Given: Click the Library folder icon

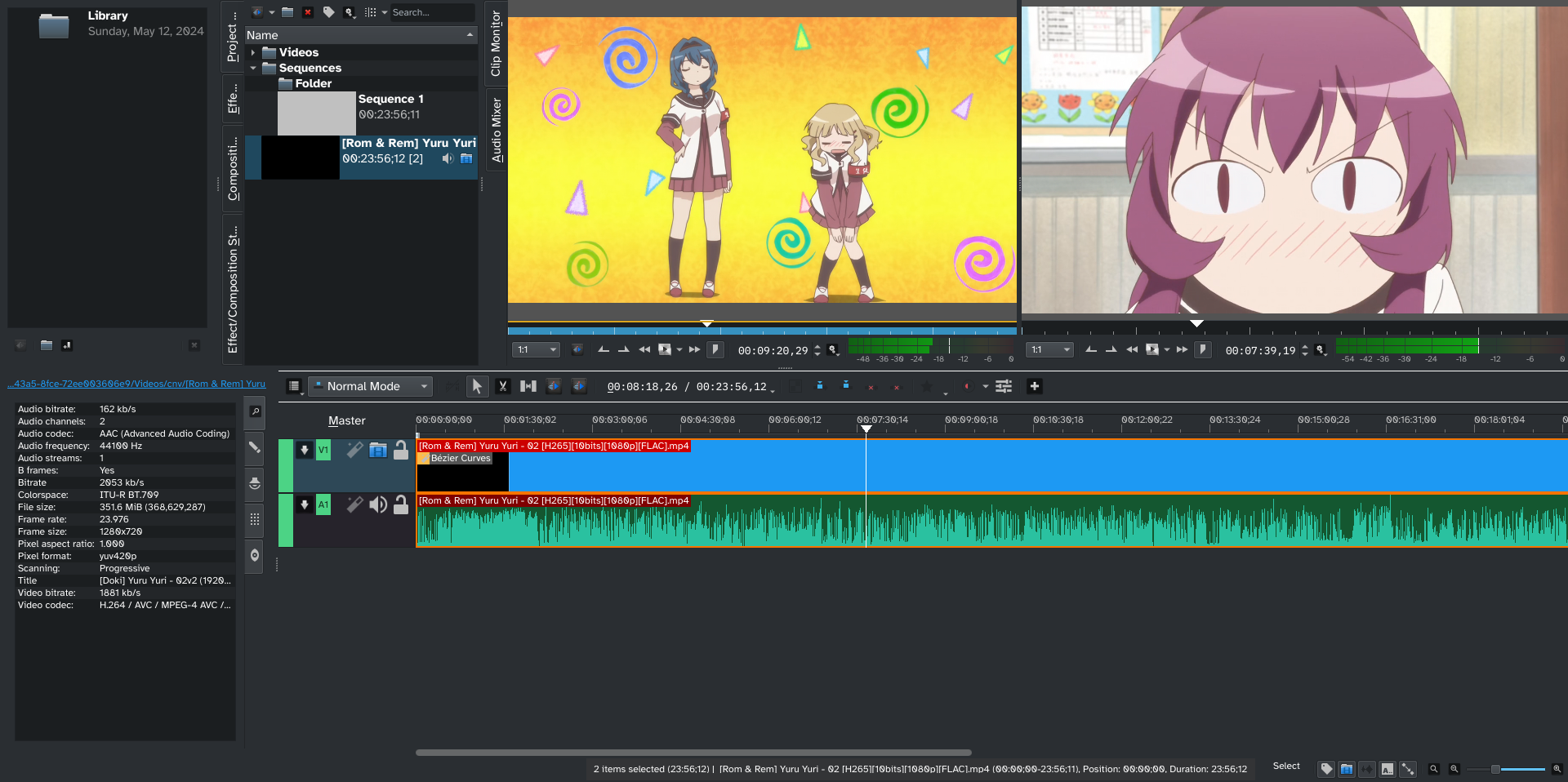Looking at the screenshot, I should pos(54,26).
